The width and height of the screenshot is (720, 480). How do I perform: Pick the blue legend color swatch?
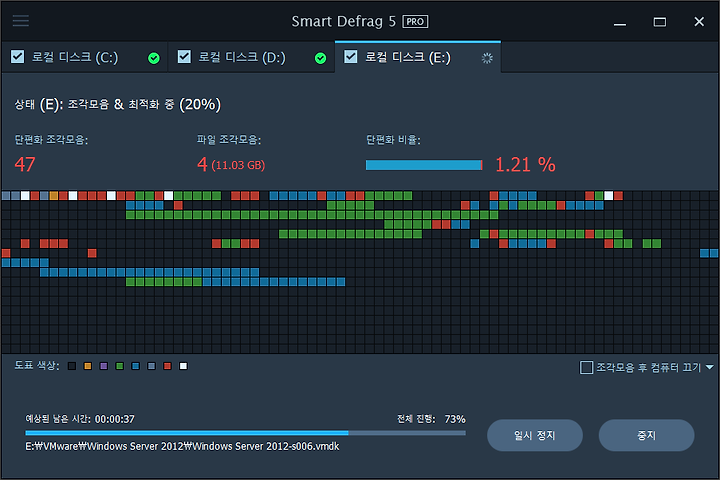(x=135, y=366)
